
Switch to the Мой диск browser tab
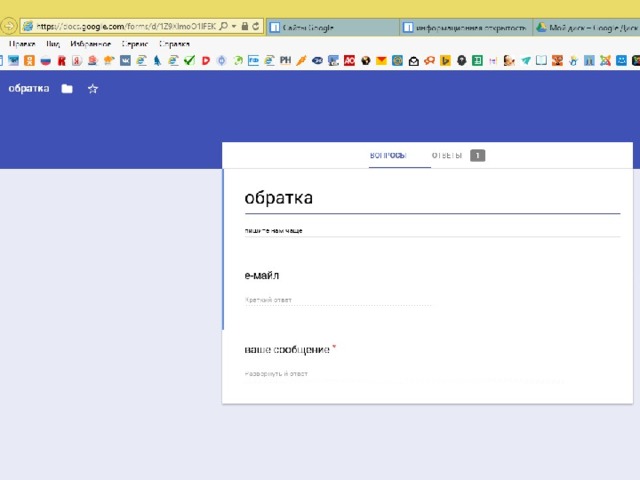pyautogui.click(x=585, y=26)
